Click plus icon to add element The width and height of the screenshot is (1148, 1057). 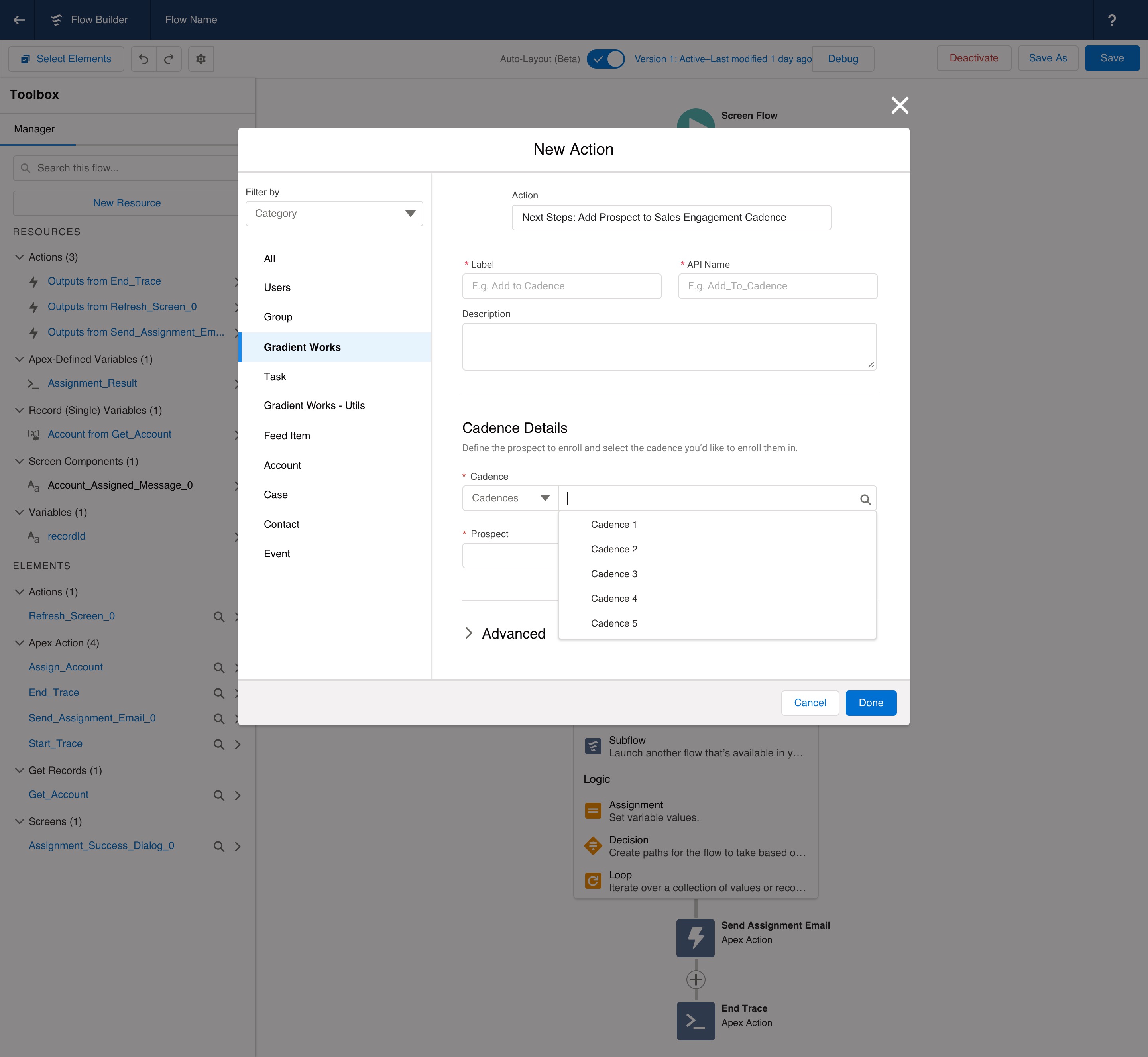pyautogui.click(x=696, y=980)
